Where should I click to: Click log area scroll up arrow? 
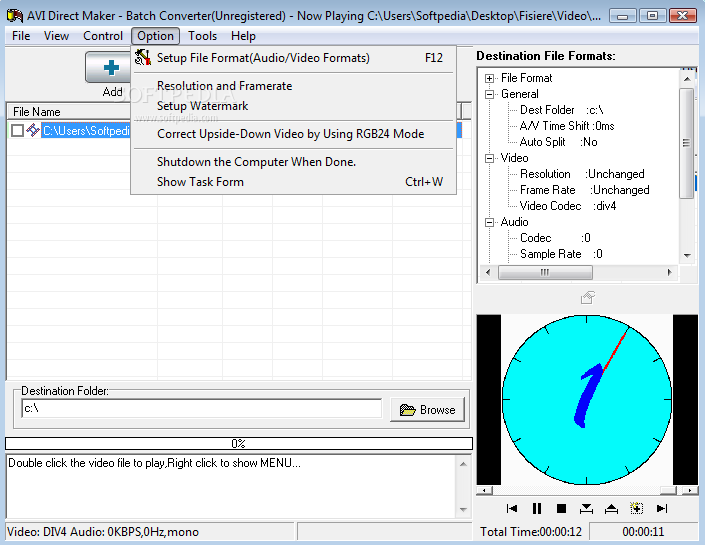coord(464,464)
